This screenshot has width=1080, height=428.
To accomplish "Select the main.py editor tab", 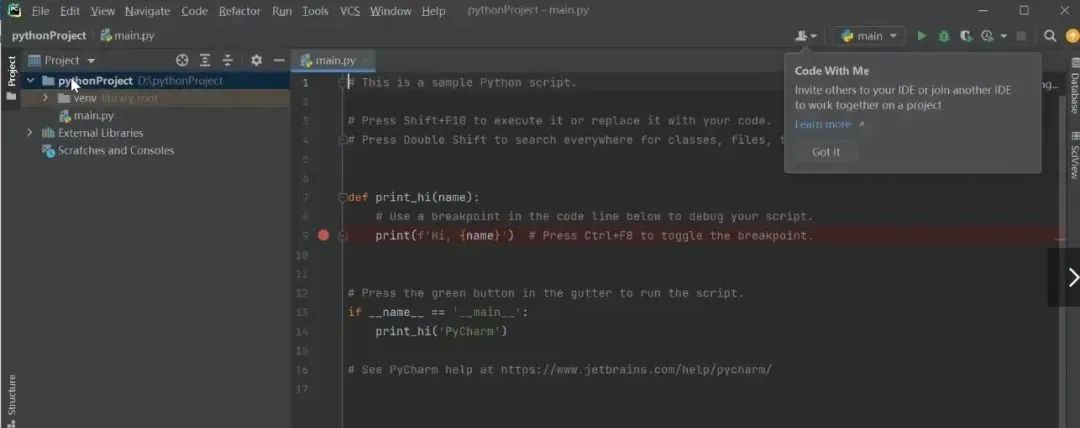I will [333, 61].
